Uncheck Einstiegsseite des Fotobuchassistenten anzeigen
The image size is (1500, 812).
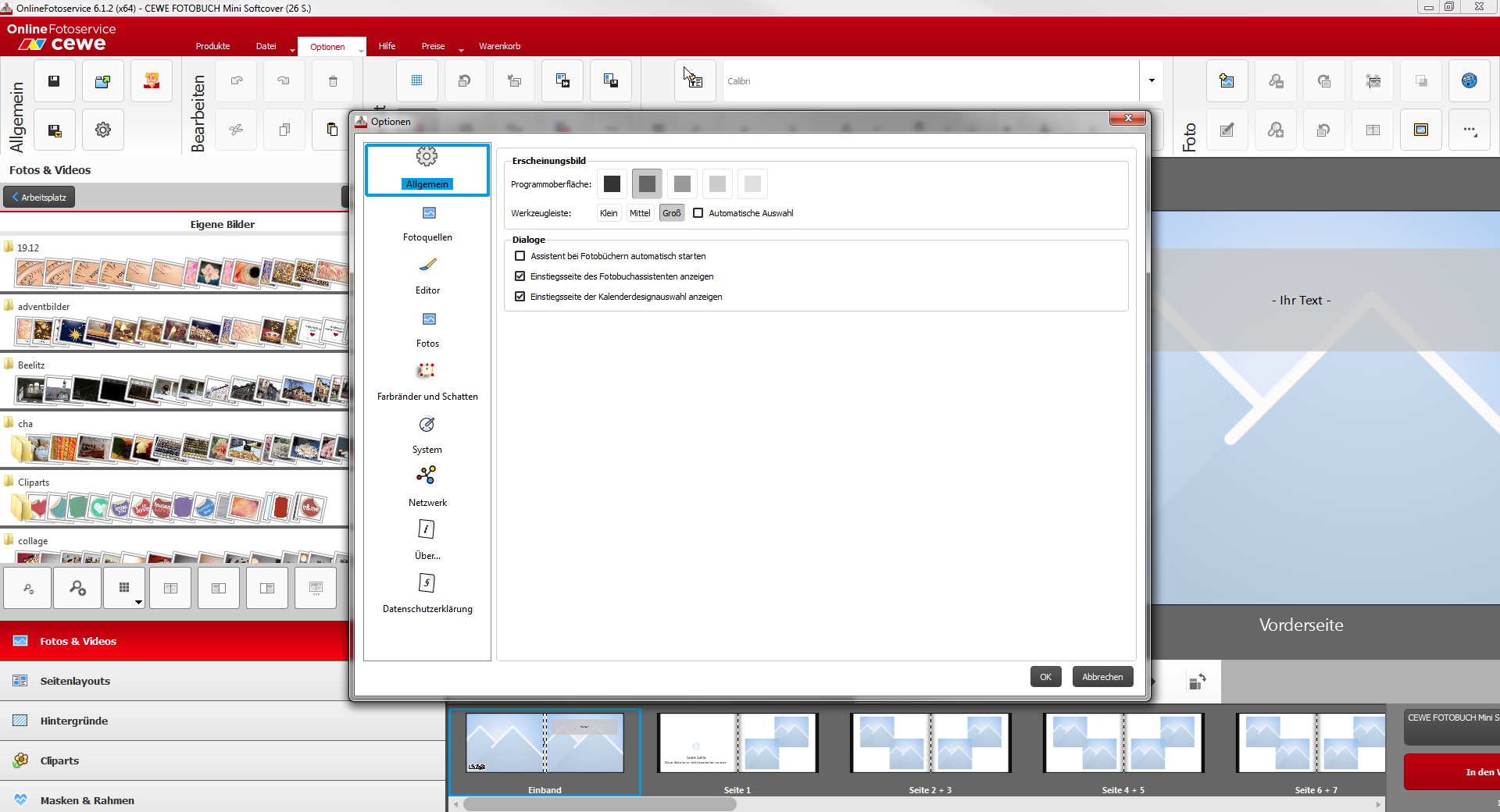(x=520, y=276)
